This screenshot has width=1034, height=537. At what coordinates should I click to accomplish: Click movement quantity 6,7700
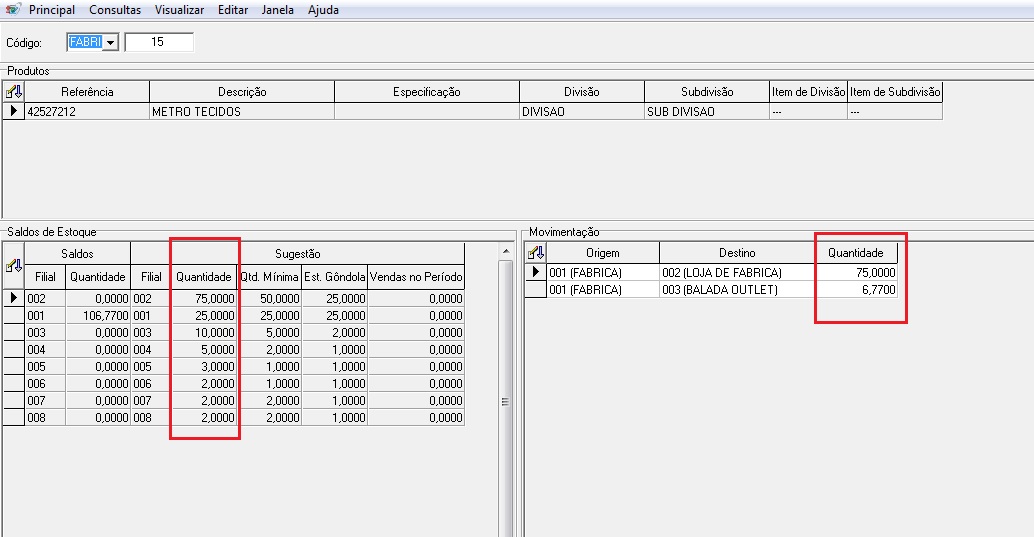pos(856,290)
